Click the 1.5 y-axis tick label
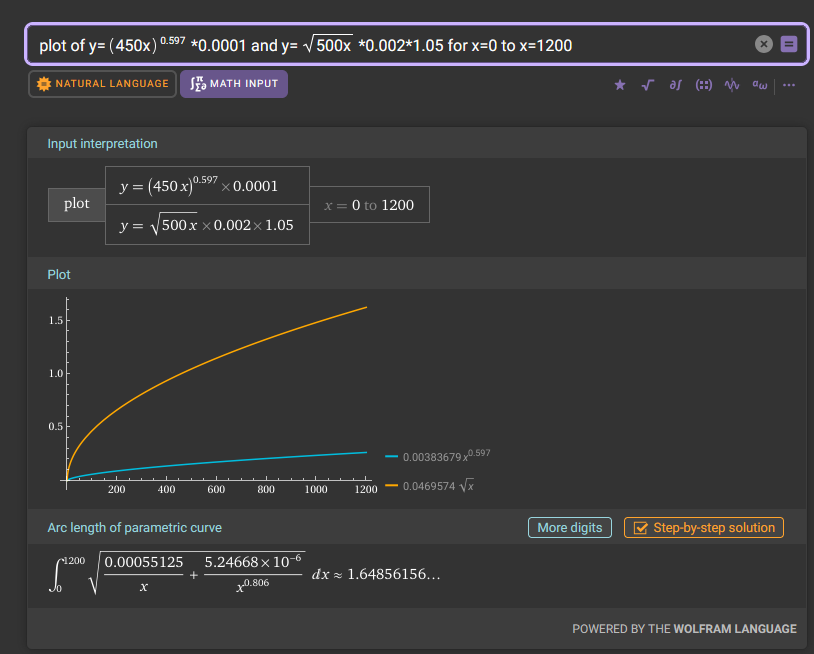 [x=56, y=321]
